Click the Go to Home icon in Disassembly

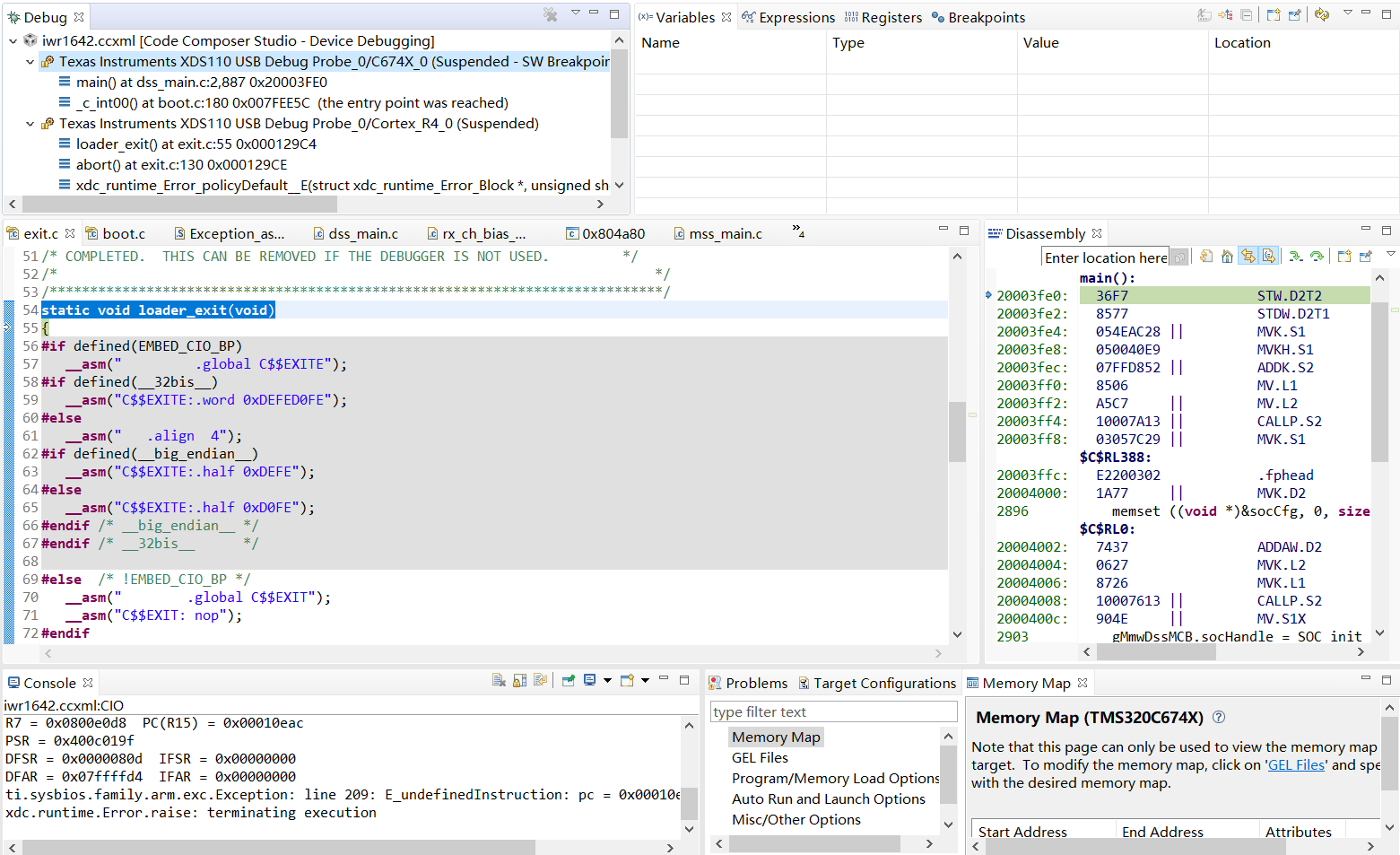1227,257
